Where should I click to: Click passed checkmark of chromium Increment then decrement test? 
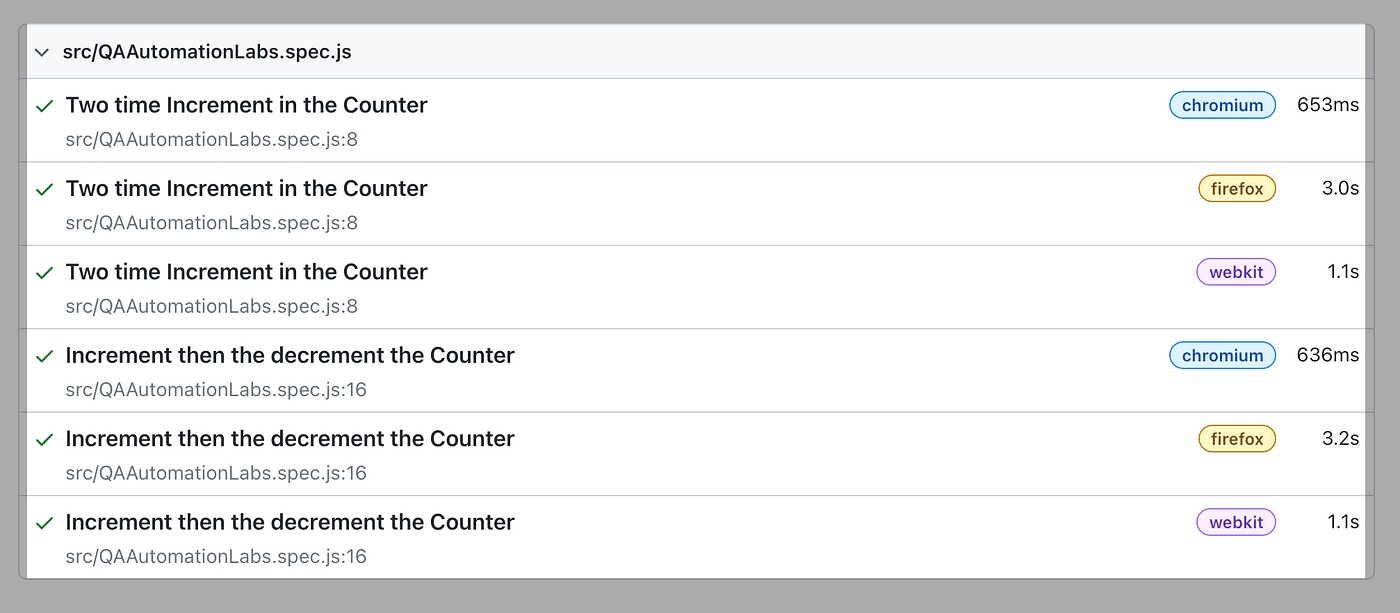tap(44, 356)
